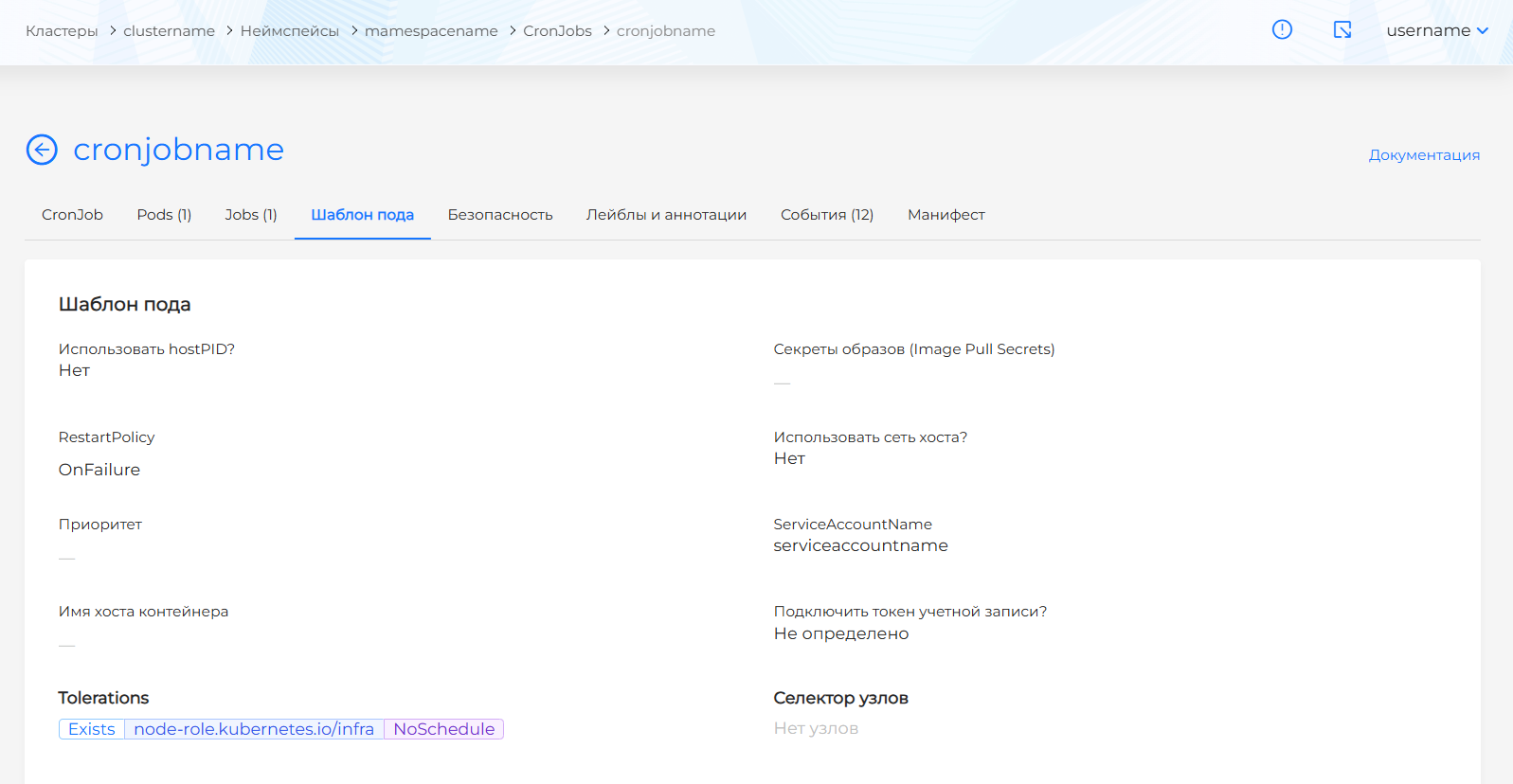This screenshot has height=784, width=1513.
Task: Open the Манифест tab
Action: pos(946,215)
